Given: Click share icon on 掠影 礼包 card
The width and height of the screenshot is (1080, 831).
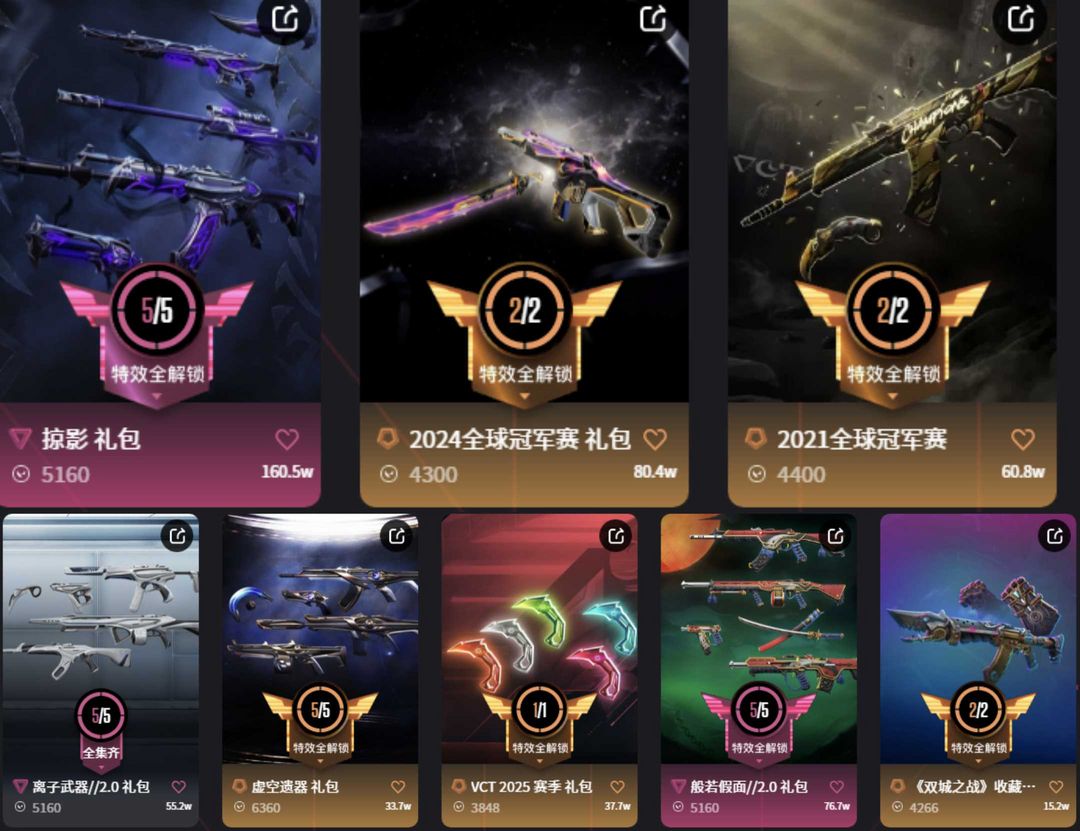Looking at the screenshot, I should [x=285, y=19].
